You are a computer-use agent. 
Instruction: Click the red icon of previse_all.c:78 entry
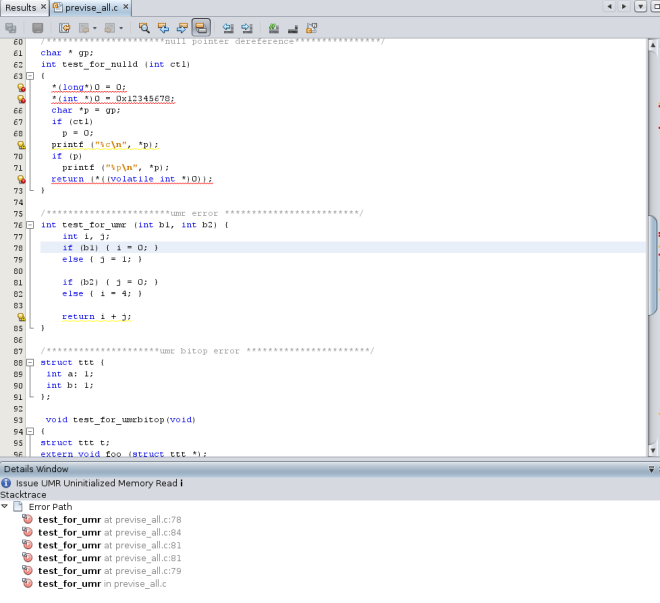tap(27, 520)
